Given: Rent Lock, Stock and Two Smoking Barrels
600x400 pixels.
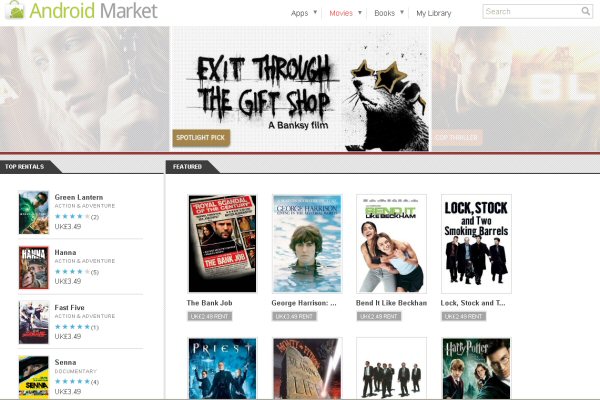Looking at the screenshot, I should pos(464,317).
